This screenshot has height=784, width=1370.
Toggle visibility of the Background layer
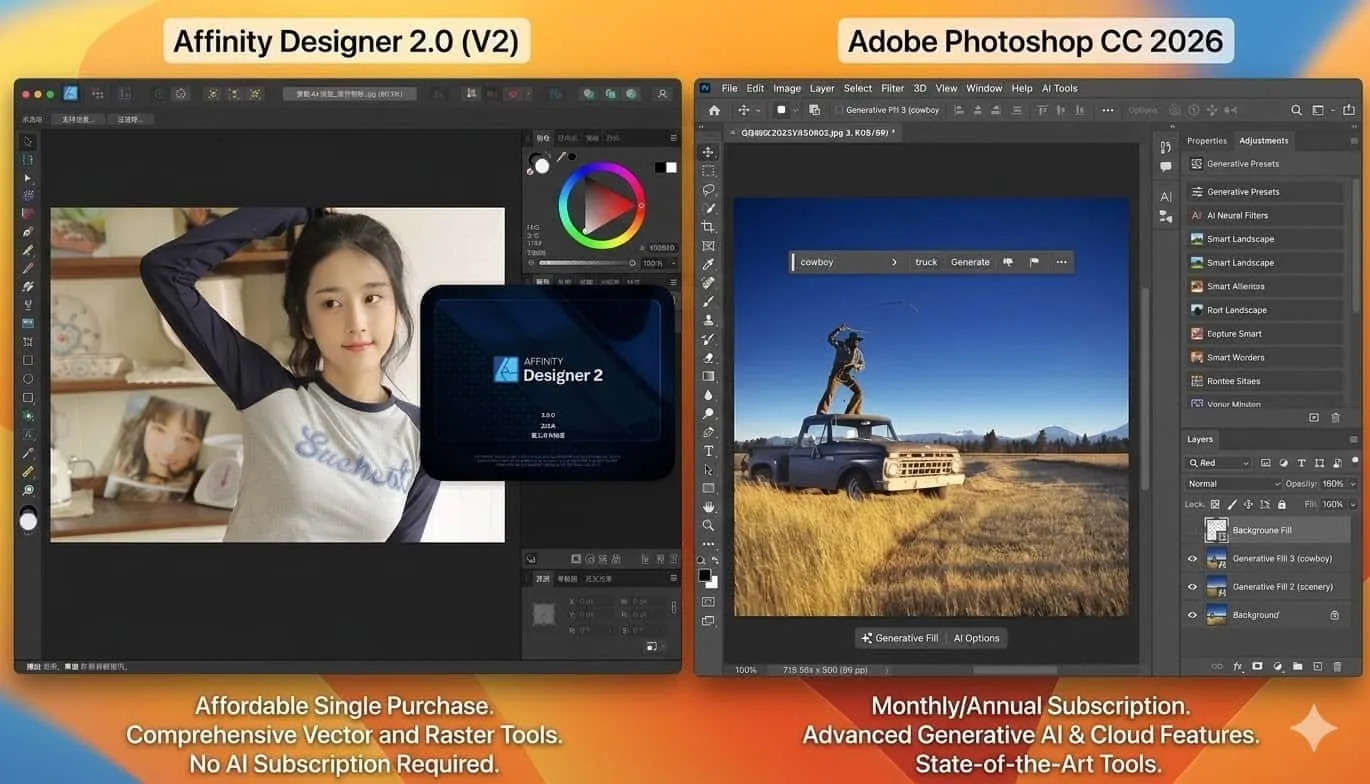coord(1192,615)
